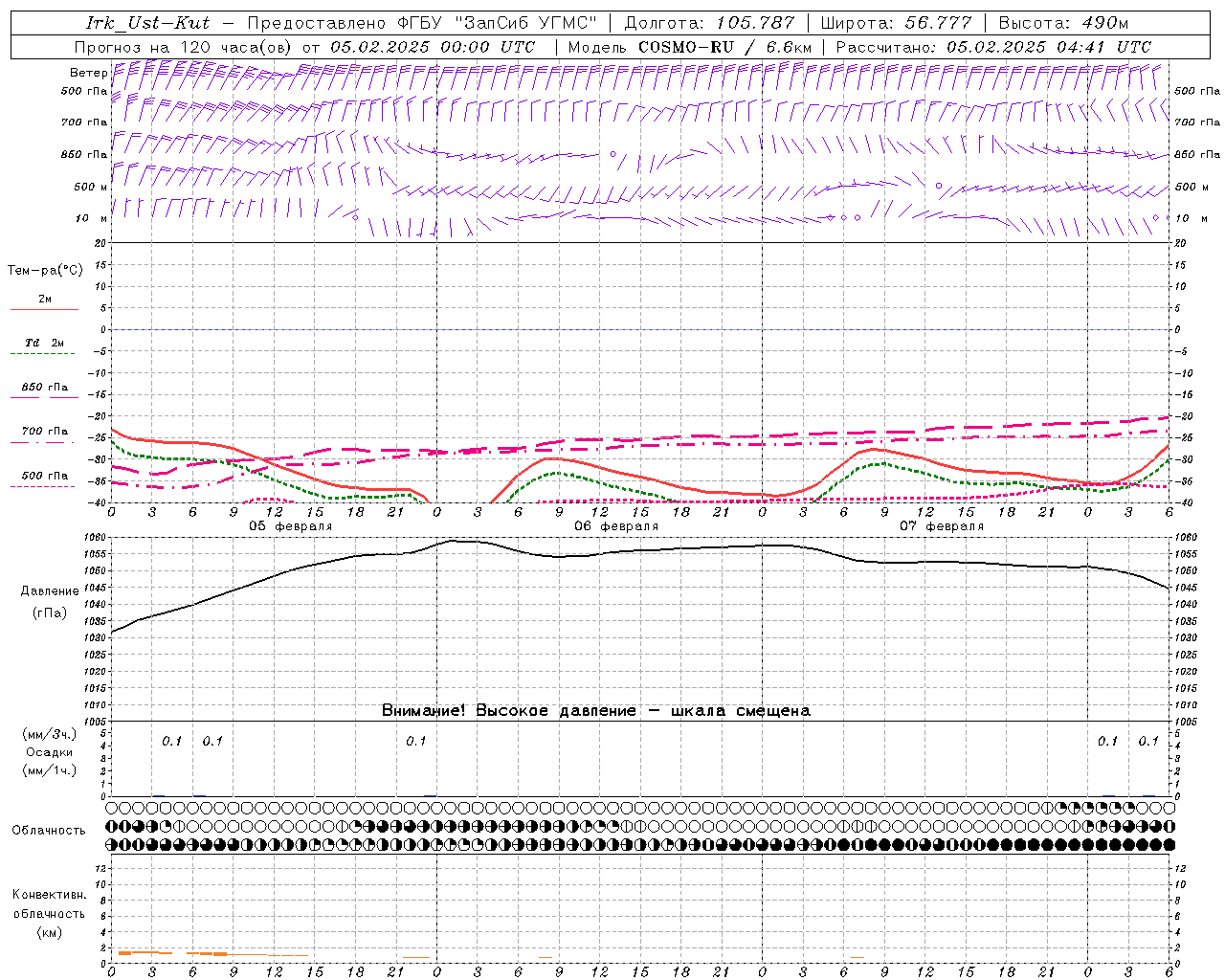Click the station name Irk_Ust-Kut in the header

point(147,23)
